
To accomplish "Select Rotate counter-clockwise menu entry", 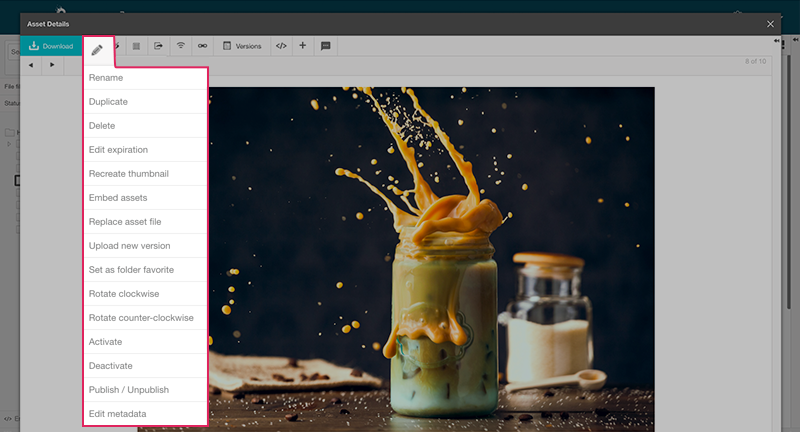I will coord(145,318).
